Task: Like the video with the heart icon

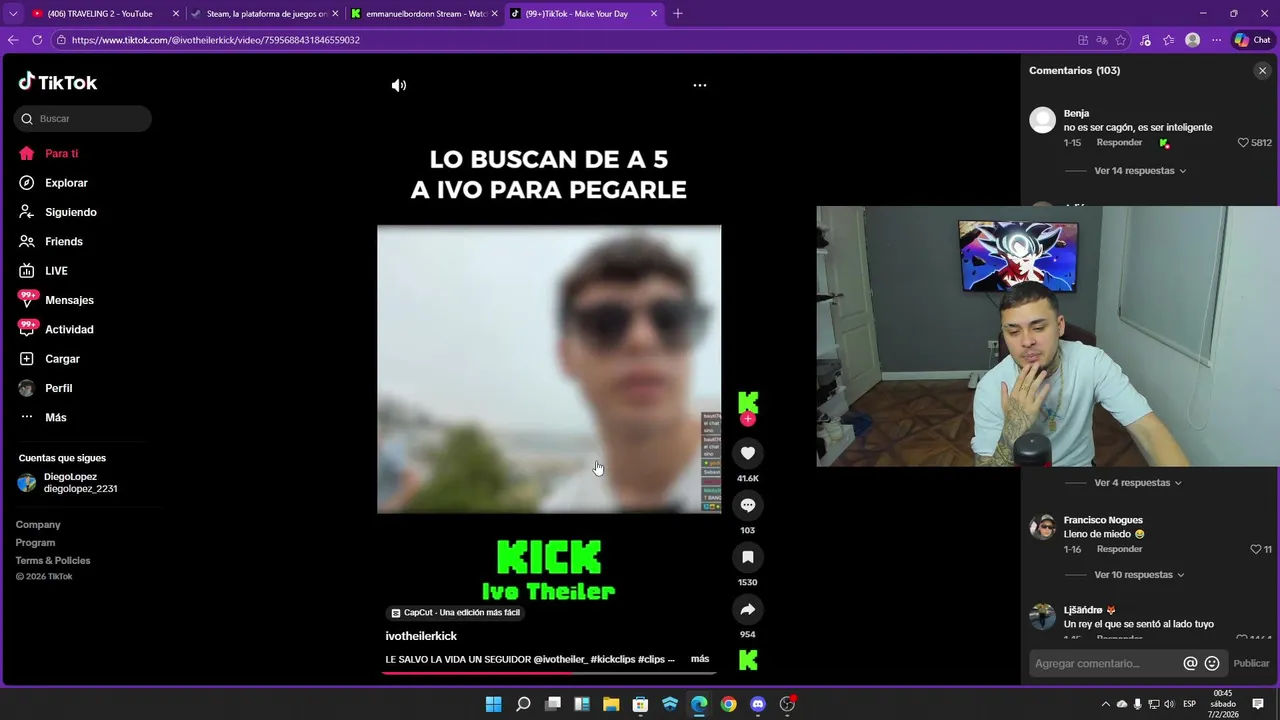Action: click(747, 453)
